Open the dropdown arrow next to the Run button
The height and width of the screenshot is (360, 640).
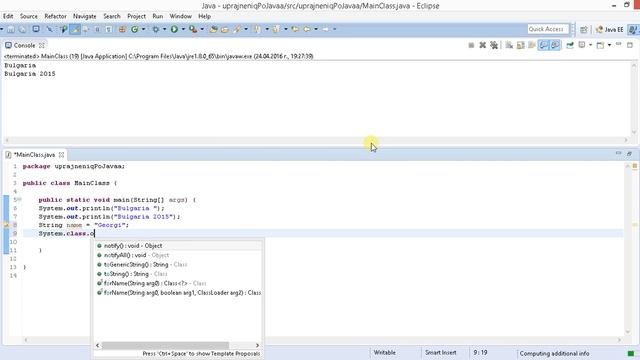point(183,29)
